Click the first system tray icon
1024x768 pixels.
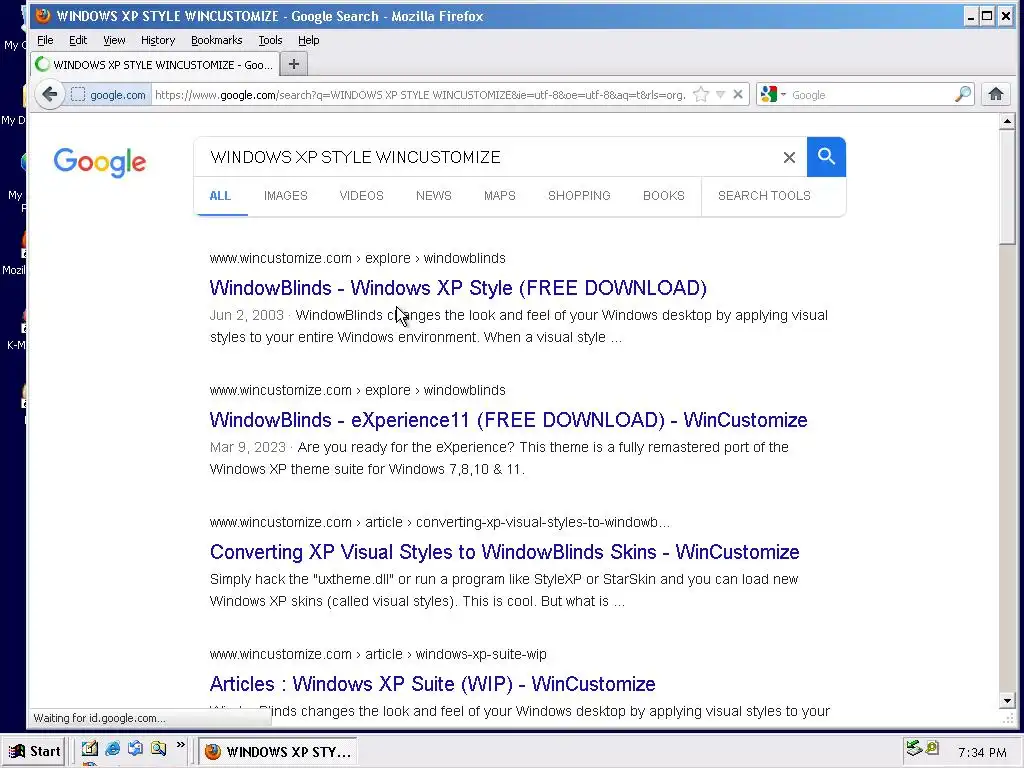click(914, 748)
